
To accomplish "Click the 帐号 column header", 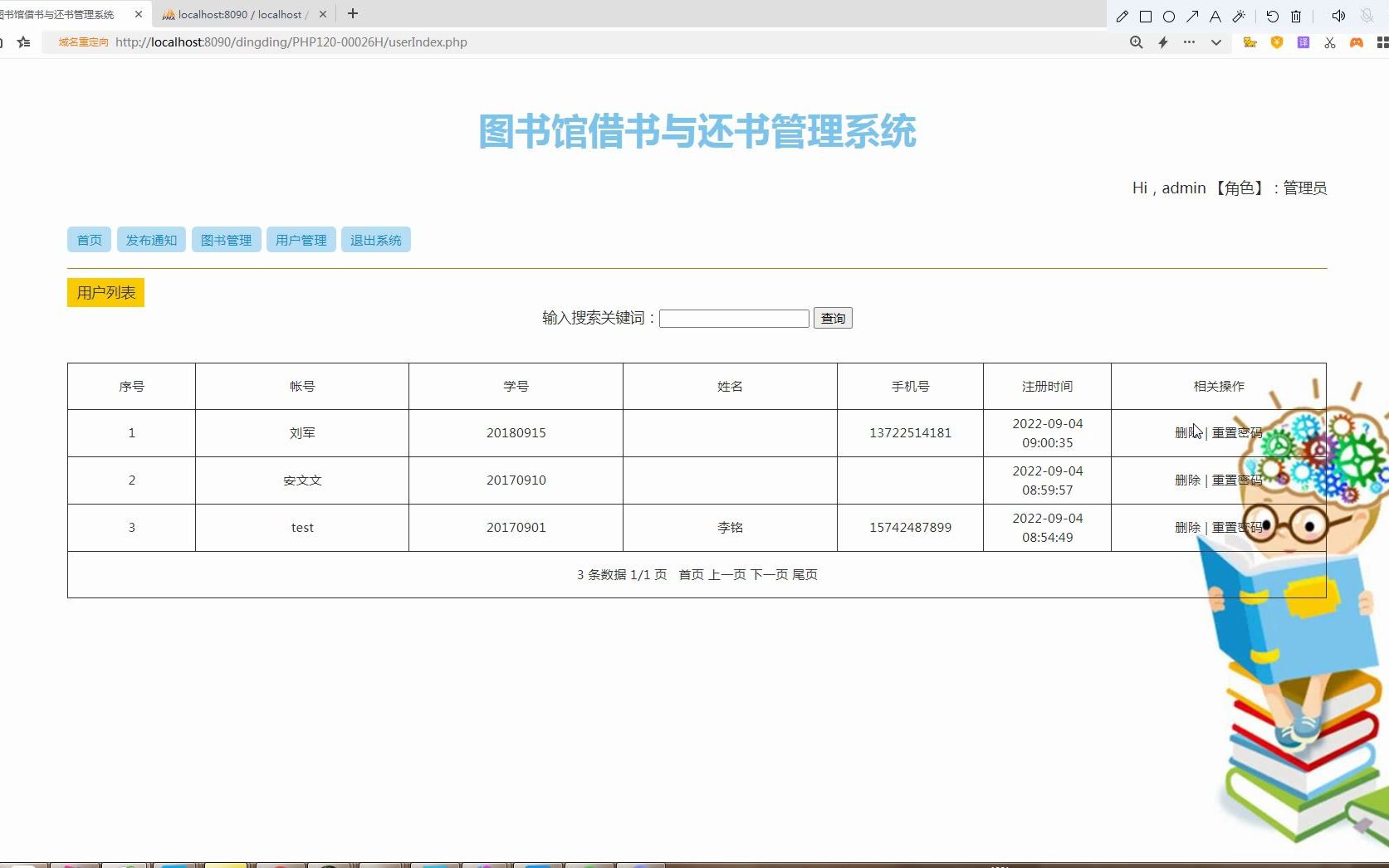I will pos(302,386).
